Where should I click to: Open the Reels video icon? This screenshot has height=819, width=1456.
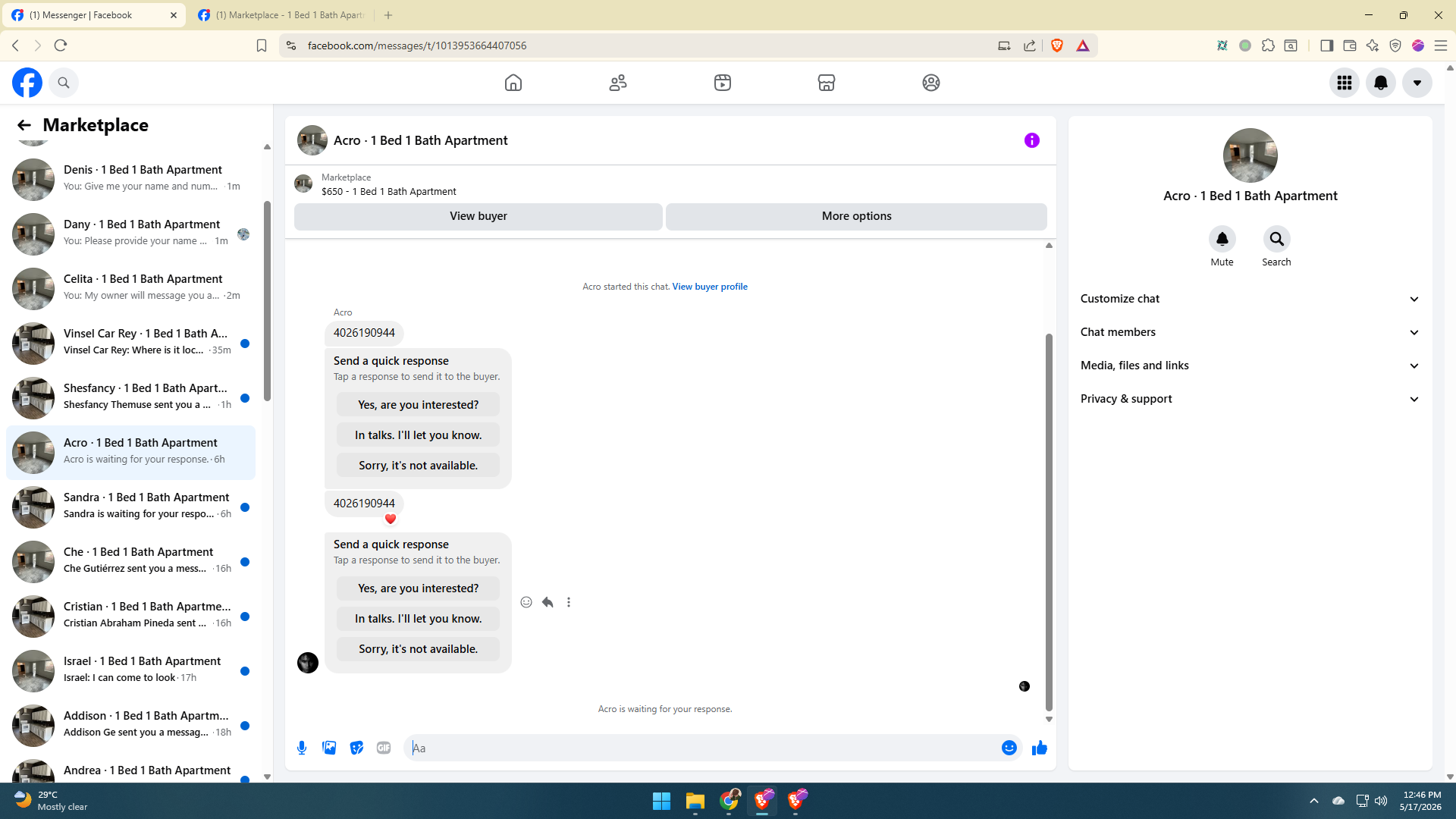click(x=723, y=83)
